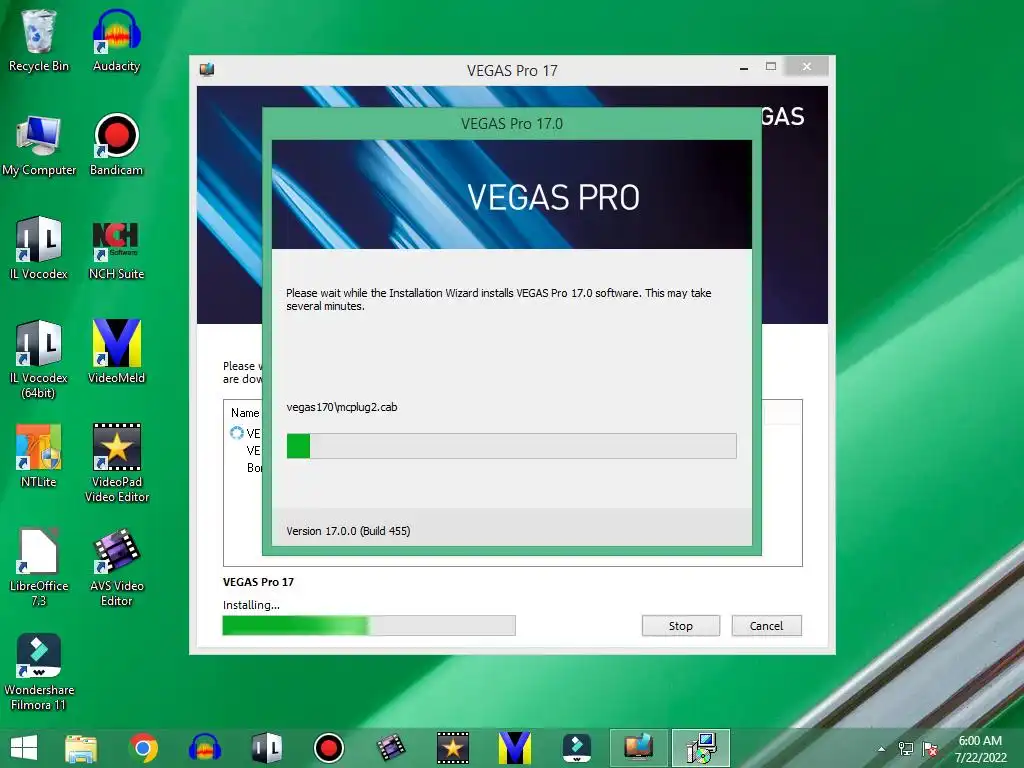
Task: Close the VEGAS Pro 17 window
Action: point(807,67)
